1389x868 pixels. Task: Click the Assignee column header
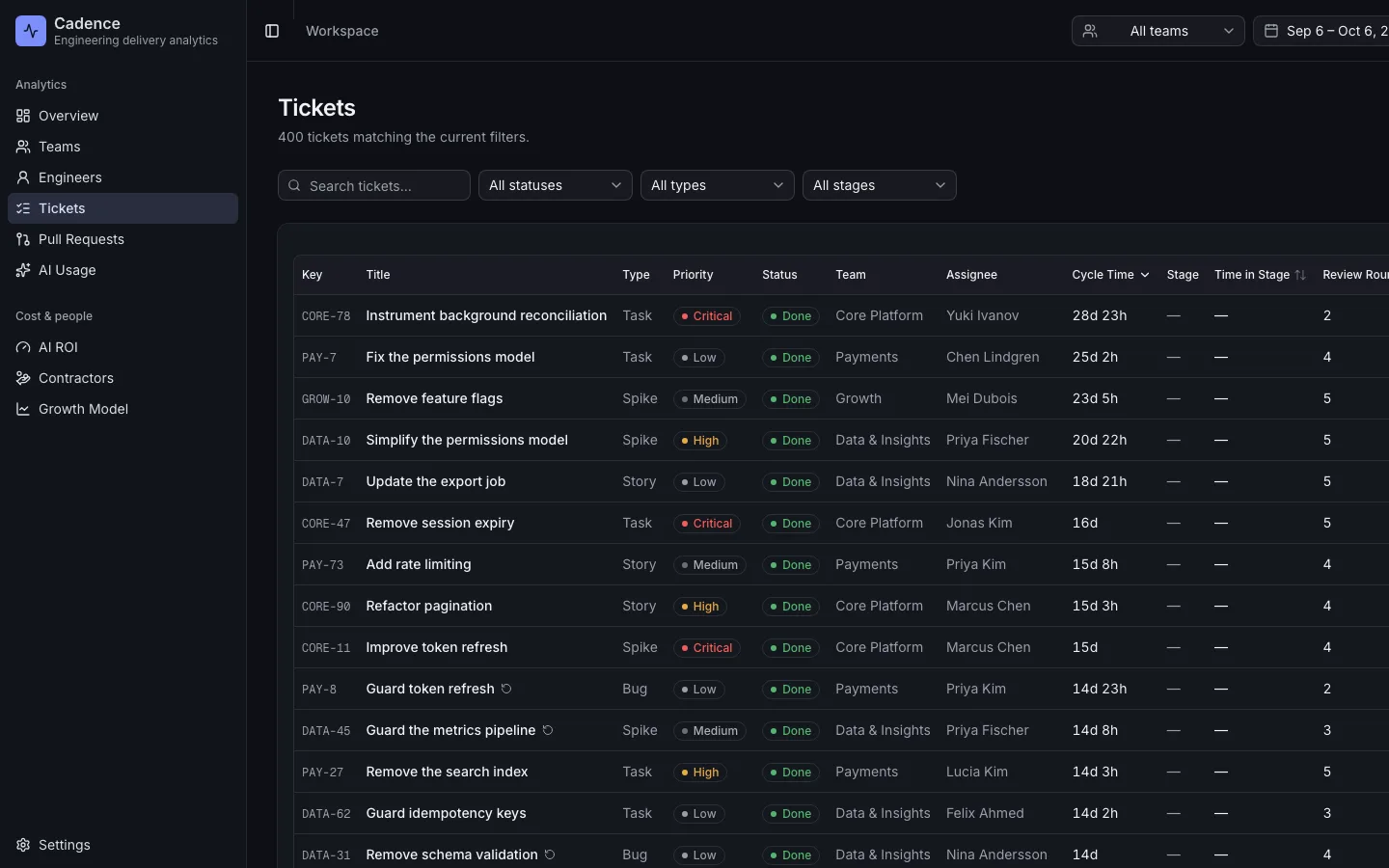pyautogui.click(x=971, y=275)
